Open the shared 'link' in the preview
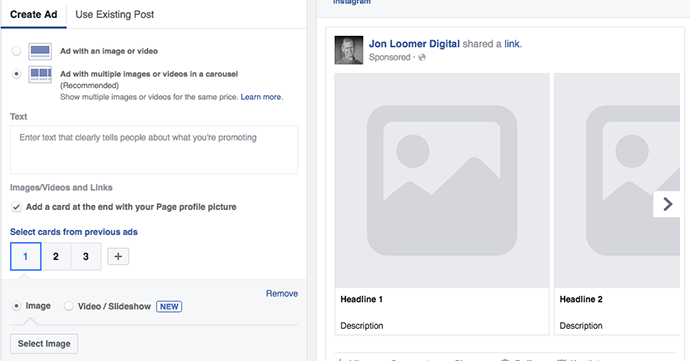Screen dimensions: 690x361 coord(512,44)
